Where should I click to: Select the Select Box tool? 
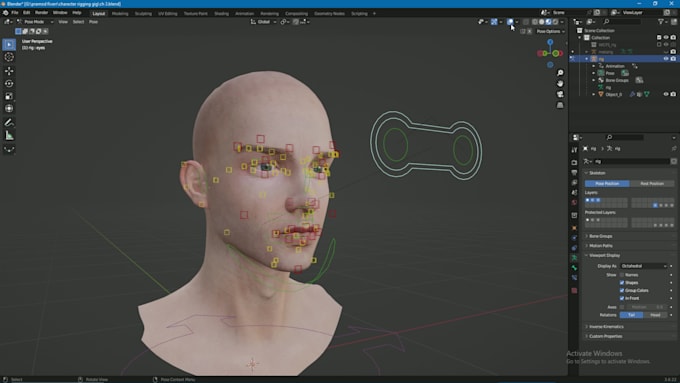pos(9,44)
